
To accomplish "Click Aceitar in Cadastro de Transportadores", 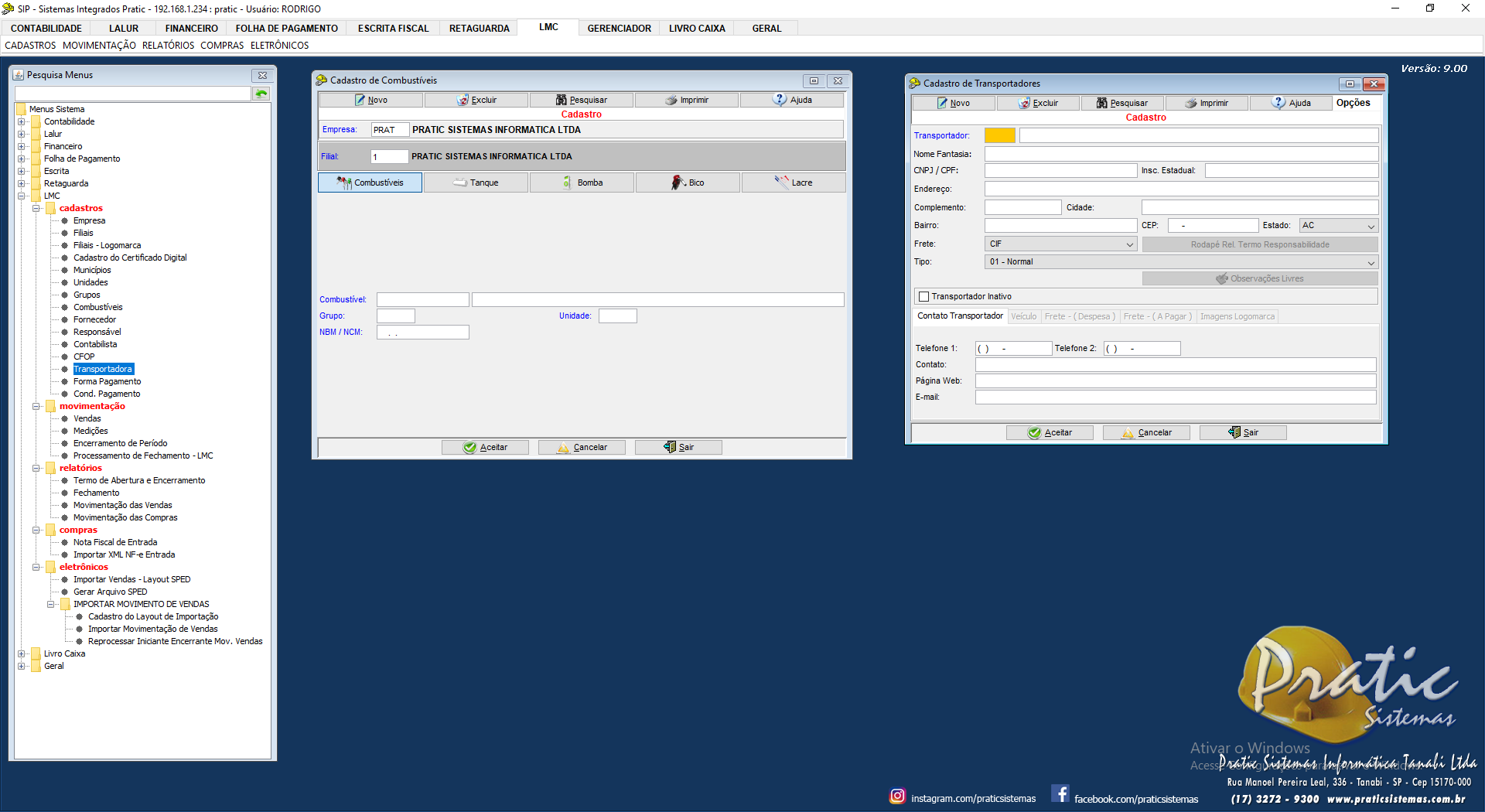I will (1050, 432).
